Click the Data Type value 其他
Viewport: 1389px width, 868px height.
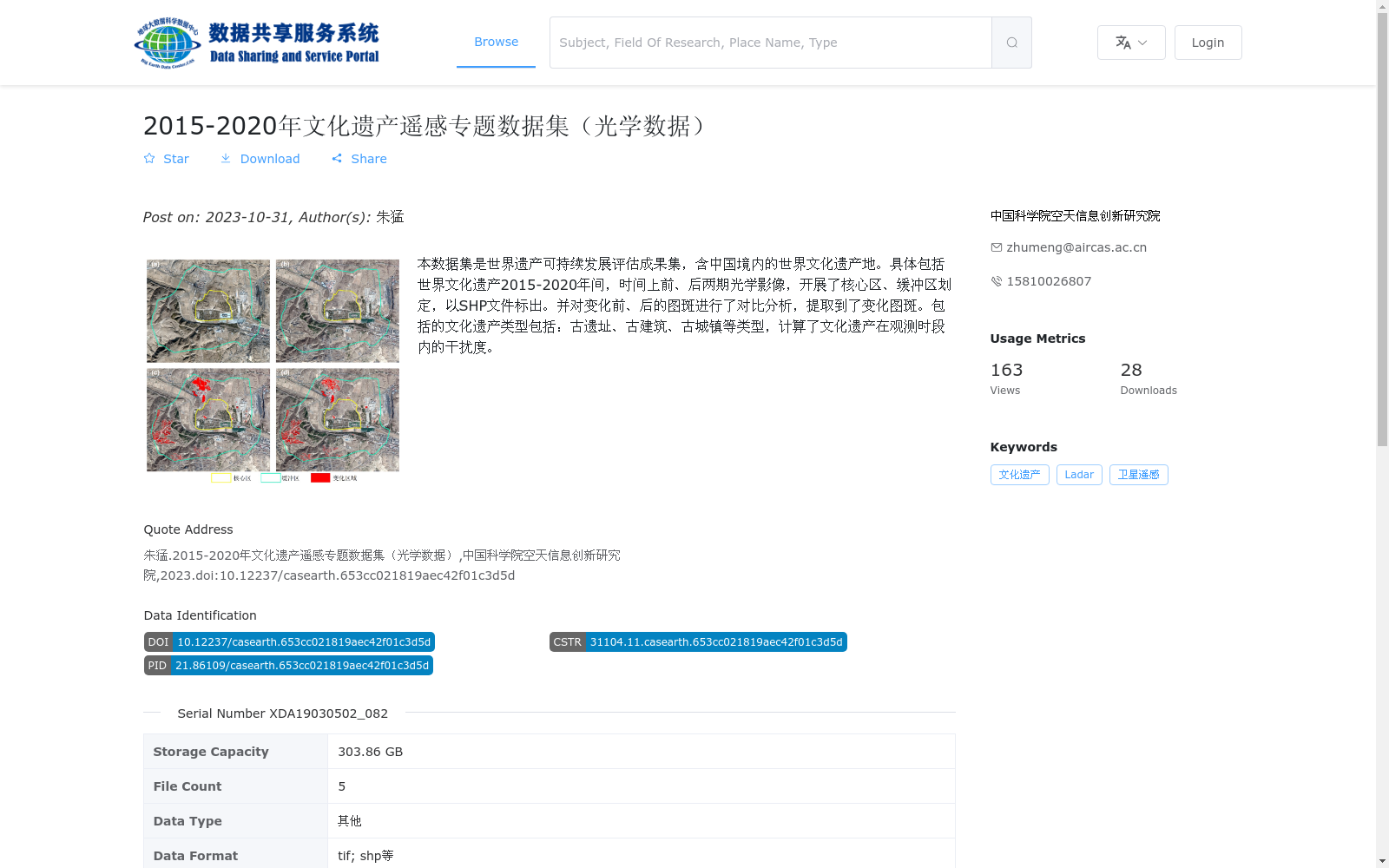(350, 821)
